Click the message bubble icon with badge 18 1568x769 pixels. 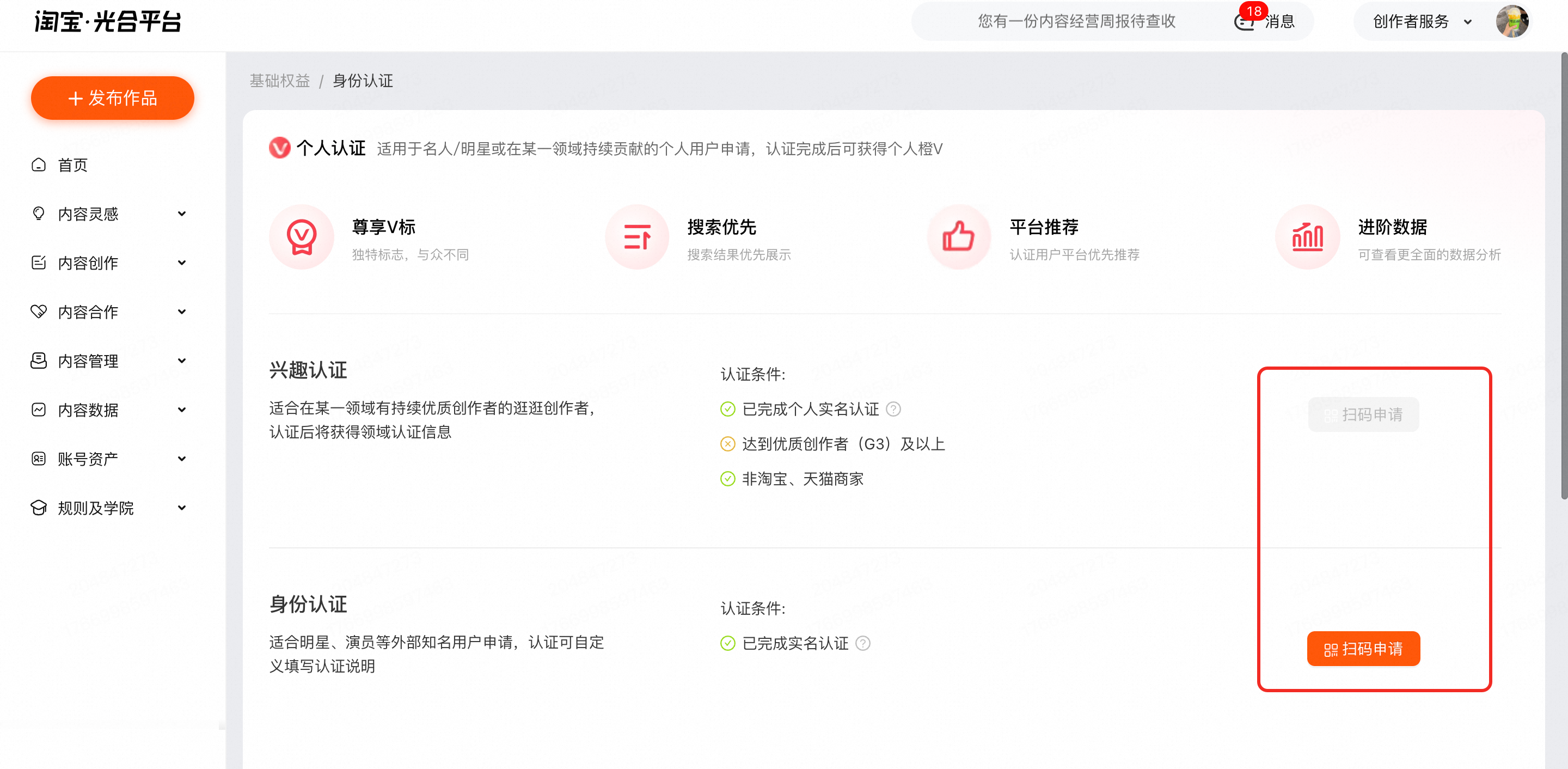[1244, 22]
